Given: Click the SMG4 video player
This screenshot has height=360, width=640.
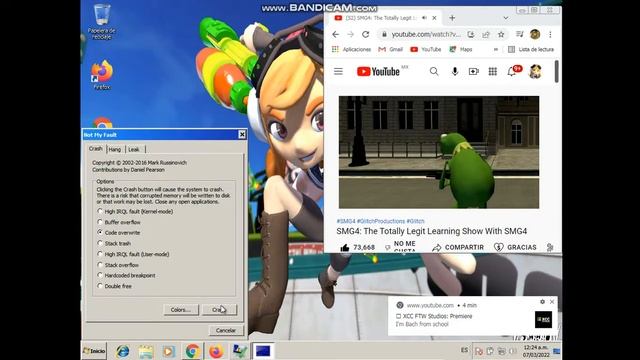Looking at the screenshot, I should tap(439, 152).
